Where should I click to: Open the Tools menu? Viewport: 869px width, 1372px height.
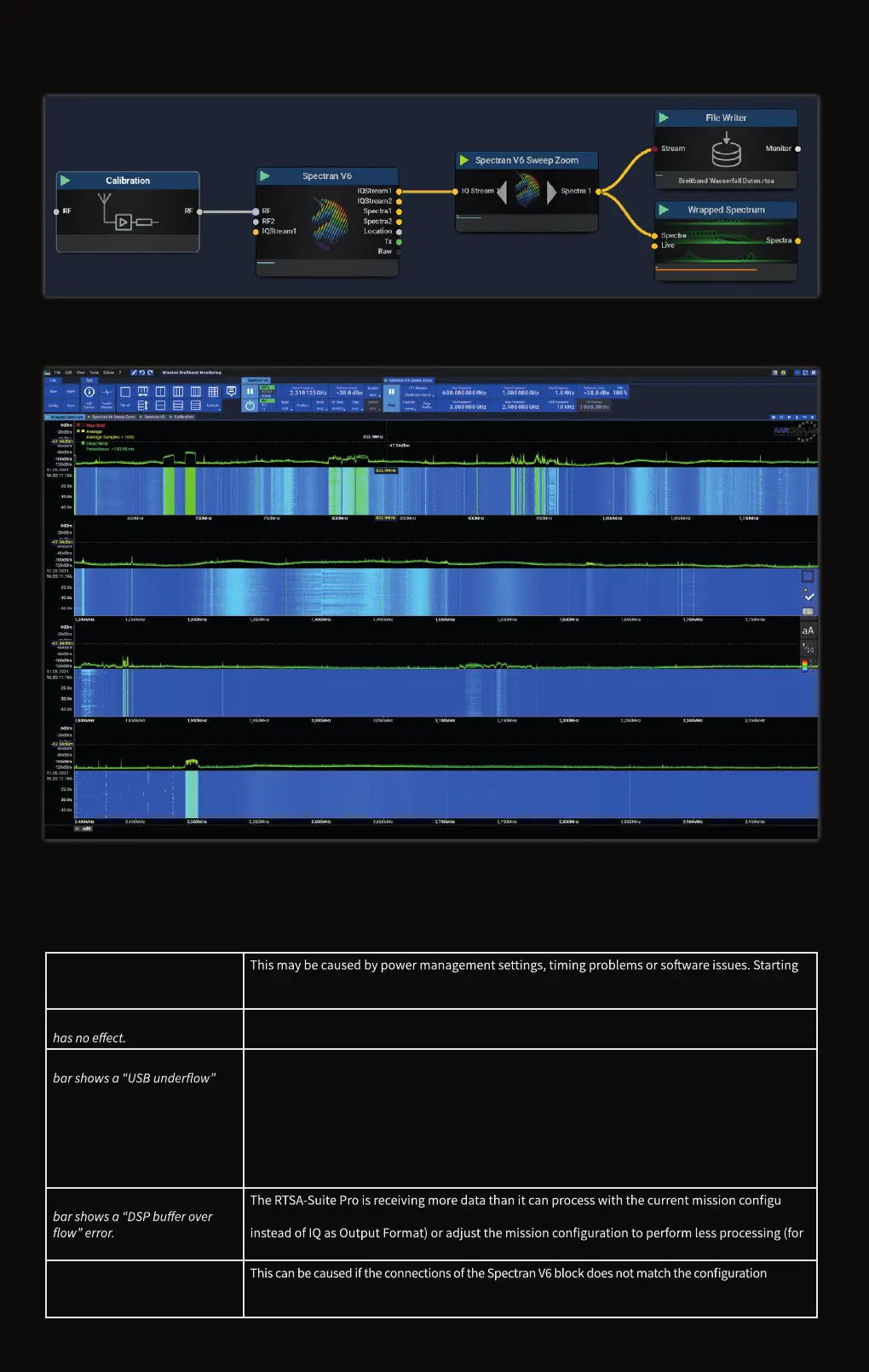(x=95, y=372)
